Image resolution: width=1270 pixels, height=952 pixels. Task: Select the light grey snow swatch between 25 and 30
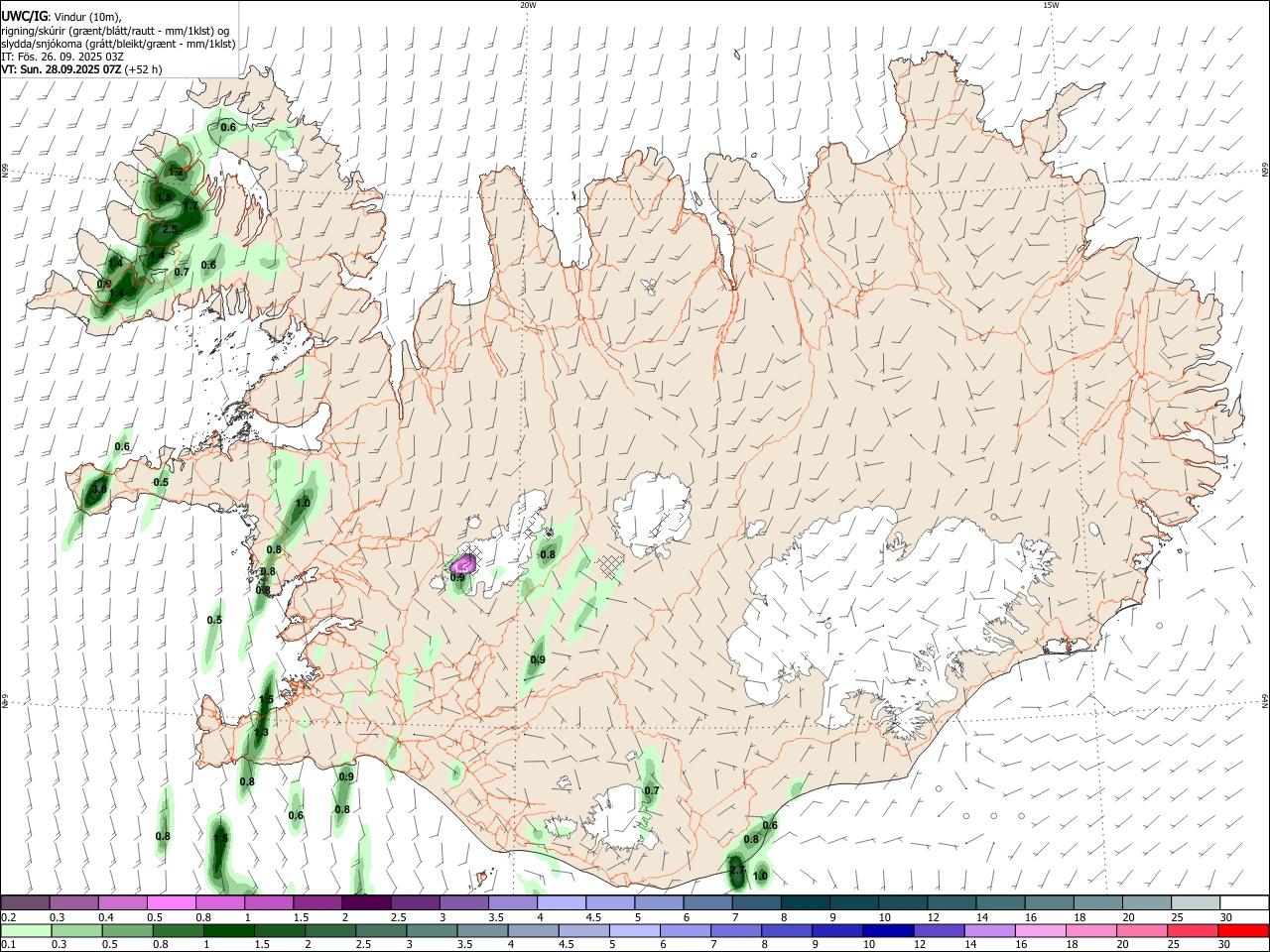1196,902
